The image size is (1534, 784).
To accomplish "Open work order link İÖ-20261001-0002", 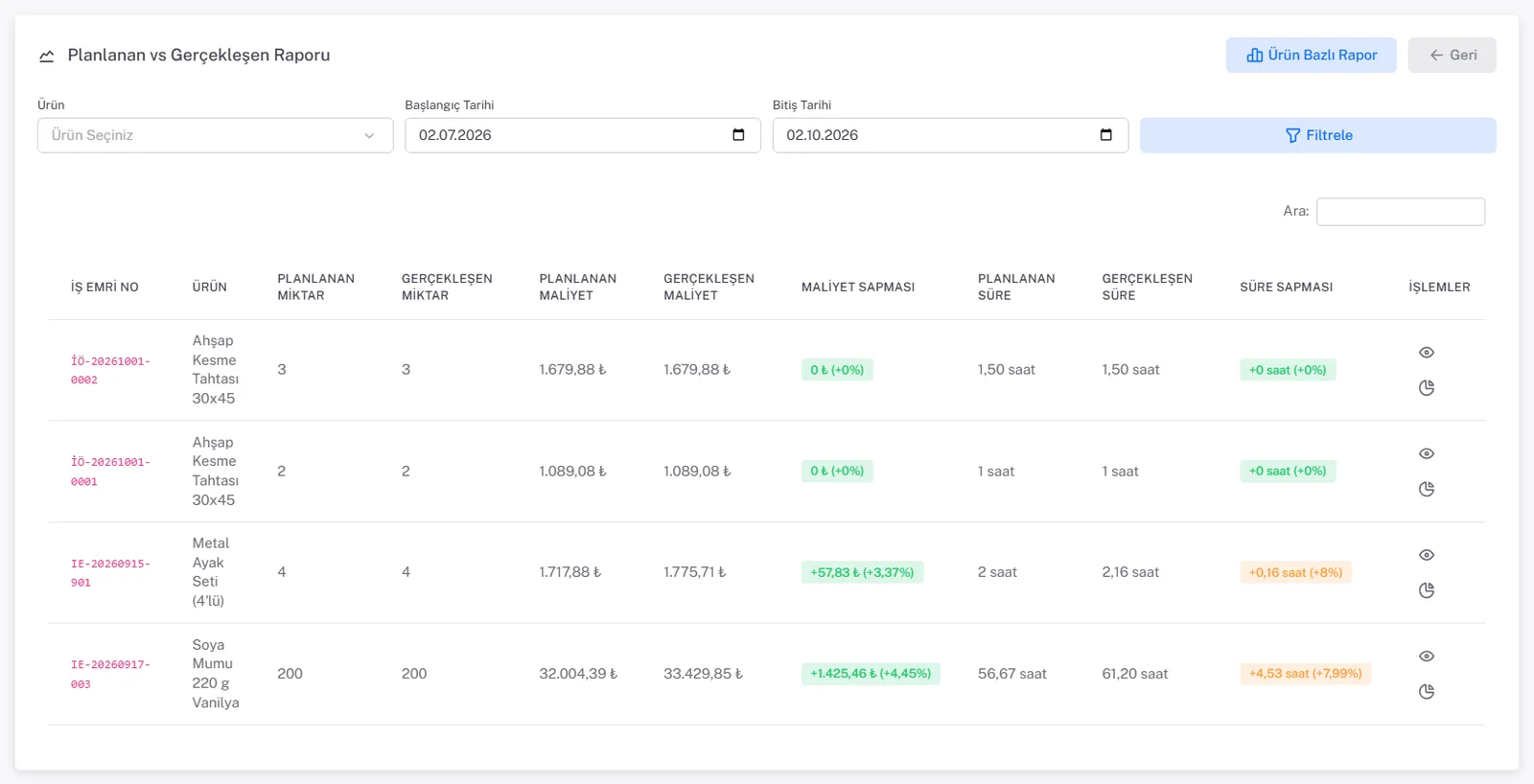I will click(x=110, y=370).
